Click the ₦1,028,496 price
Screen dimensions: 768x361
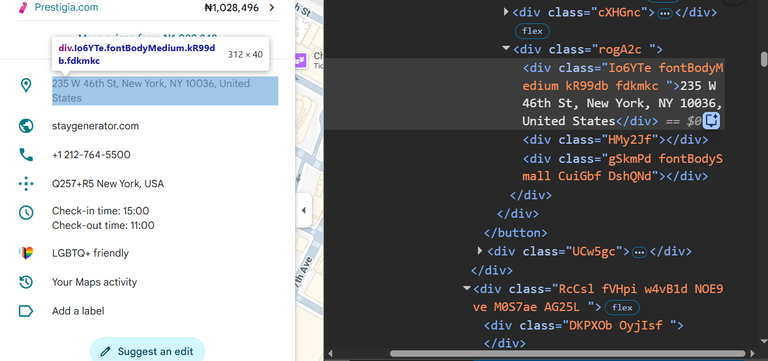click(231, 7)
